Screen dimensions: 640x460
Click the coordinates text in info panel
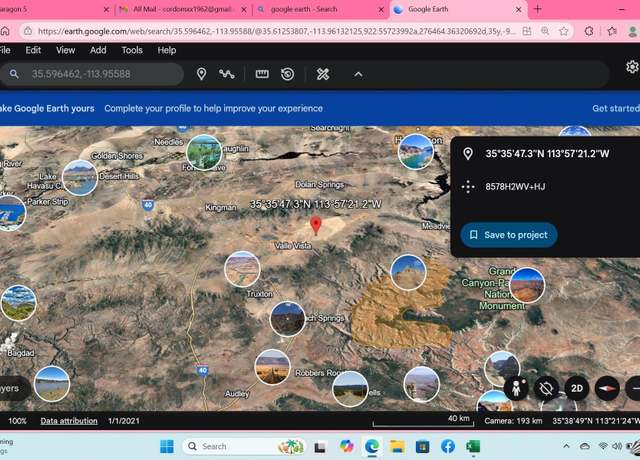(x=547, y=153)
